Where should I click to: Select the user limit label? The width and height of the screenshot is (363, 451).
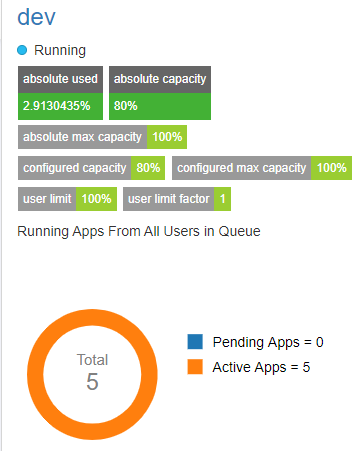pos(47,199)
